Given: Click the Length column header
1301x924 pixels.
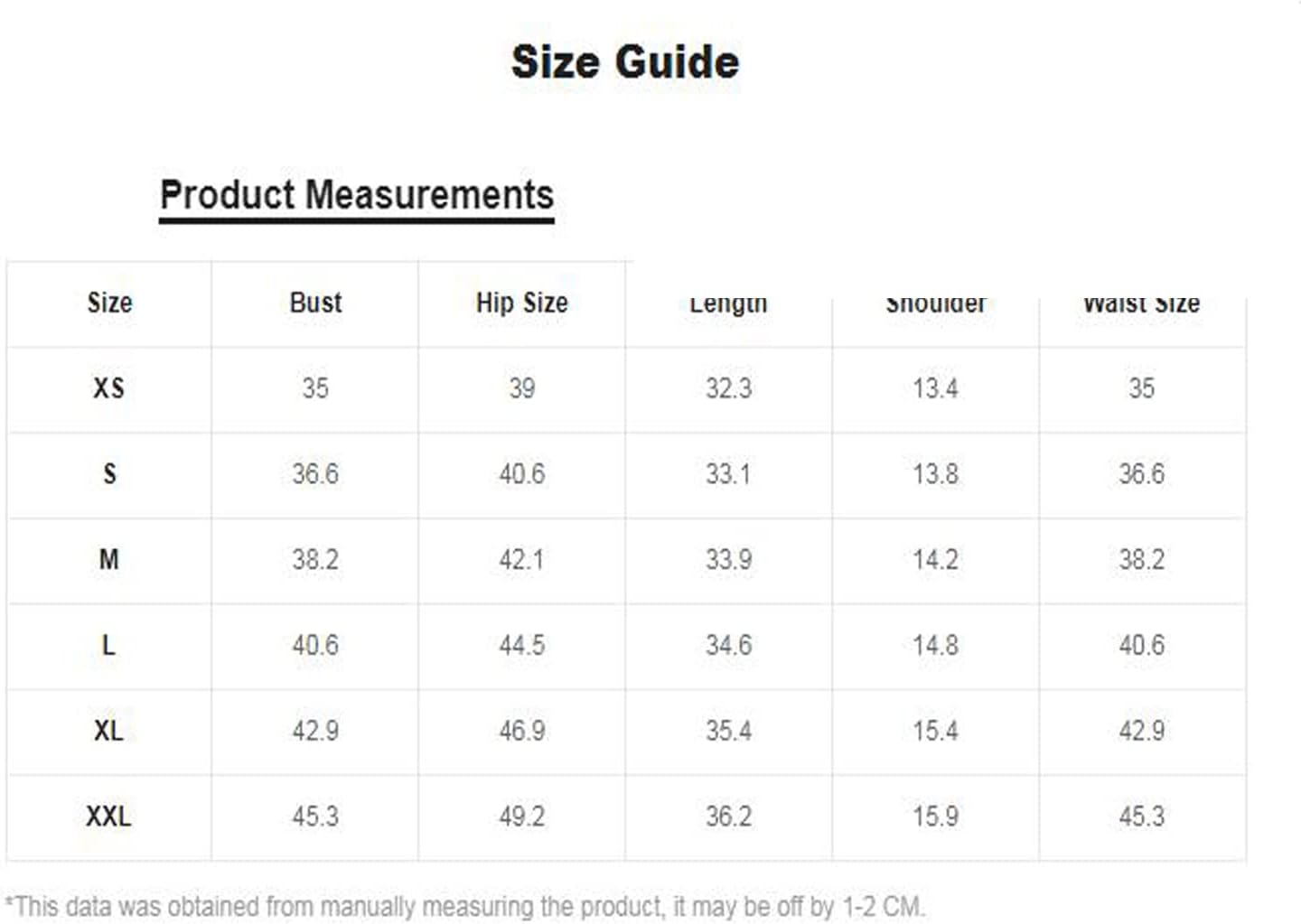Looking at the screenshot, I should click(x=728, y=303).
